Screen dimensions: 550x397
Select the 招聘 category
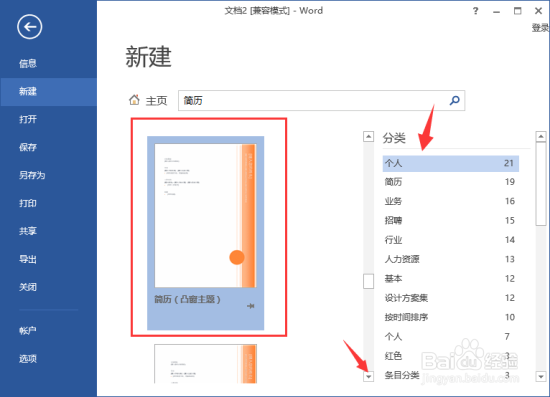coord(451,221)
